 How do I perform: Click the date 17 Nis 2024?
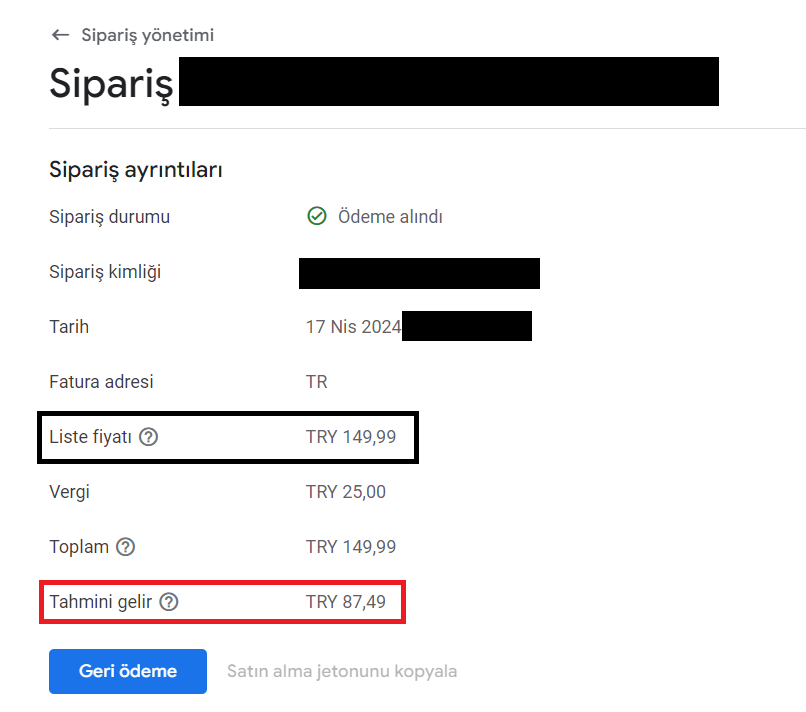click(x=354, y=327)
